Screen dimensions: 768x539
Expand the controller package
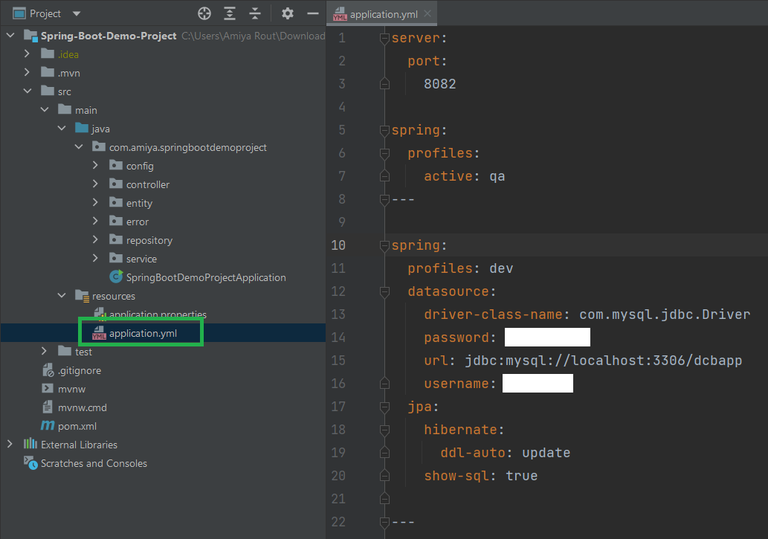click(x=95, y=184)
